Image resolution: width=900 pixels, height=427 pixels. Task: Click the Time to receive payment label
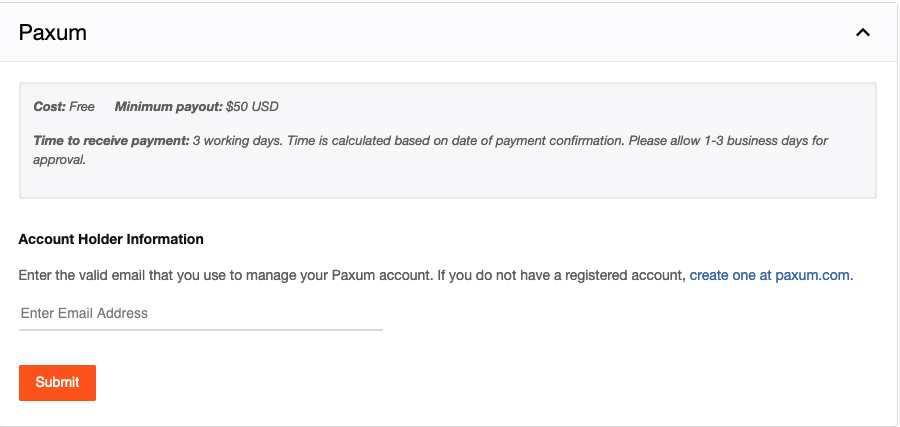coord(111,141)
